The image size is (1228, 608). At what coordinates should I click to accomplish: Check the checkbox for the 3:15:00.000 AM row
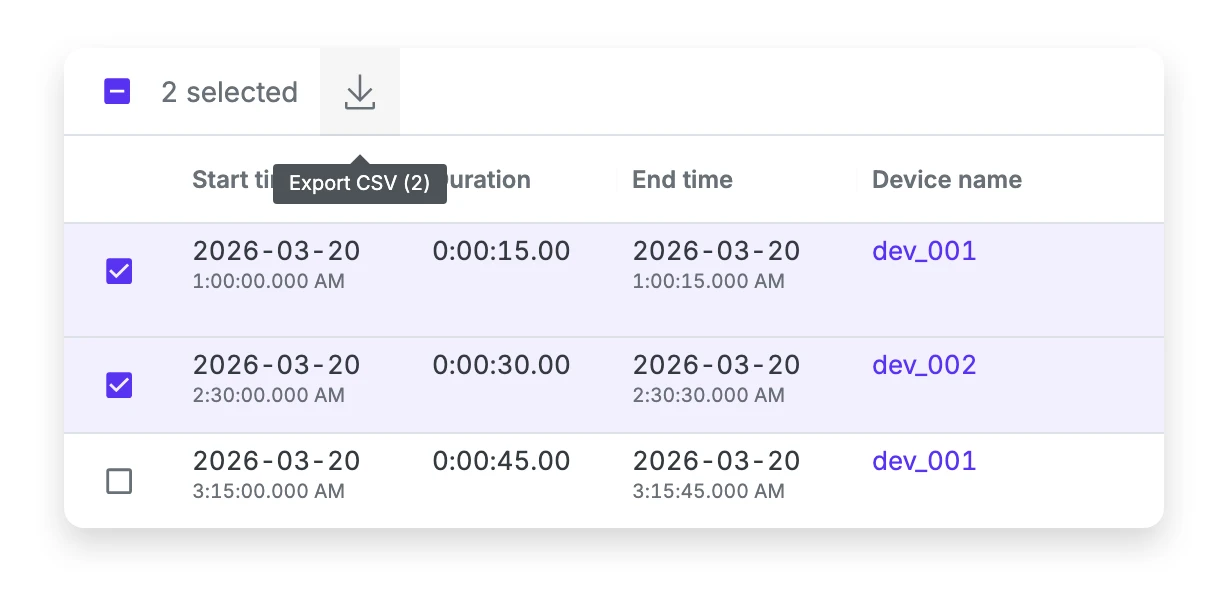119,481
